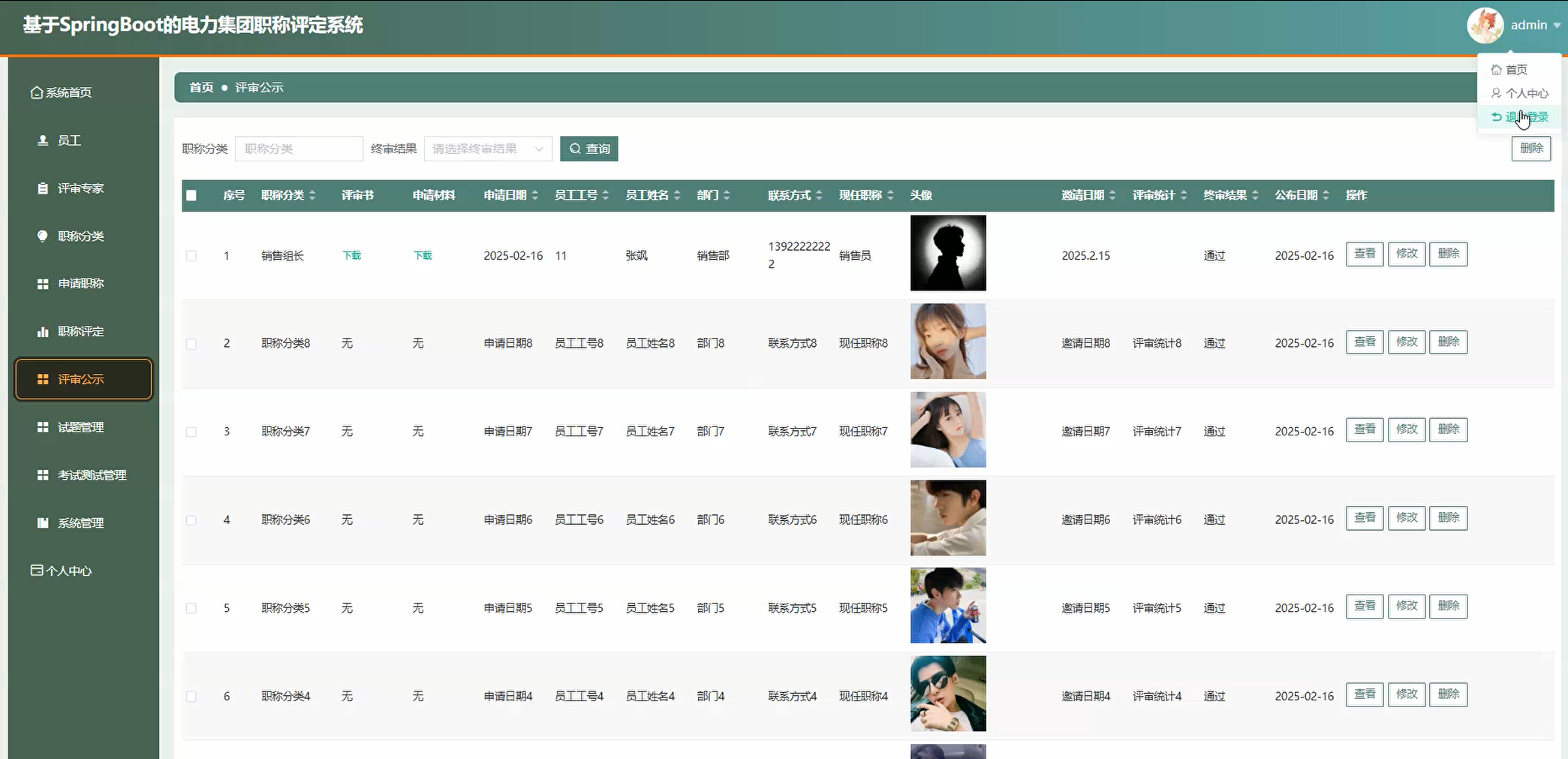This screenshot has height=759, width=1568.
Task: Check the checkbox for row 4 职称分类6
Action: 191,520
